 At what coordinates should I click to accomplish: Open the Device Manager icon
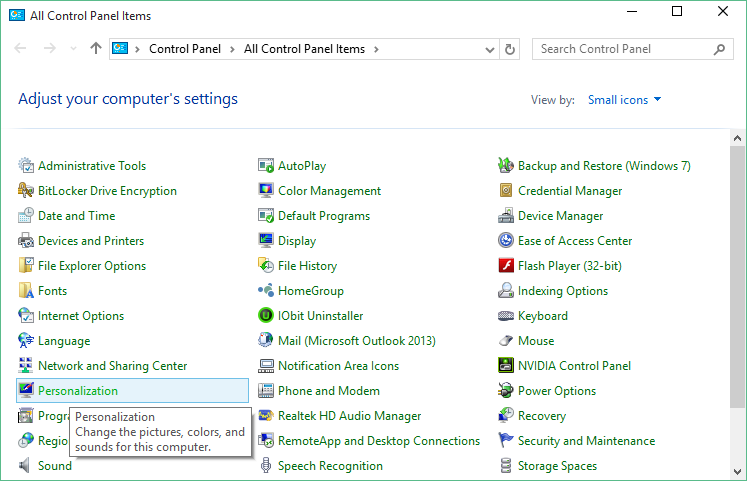coord(507,216)
